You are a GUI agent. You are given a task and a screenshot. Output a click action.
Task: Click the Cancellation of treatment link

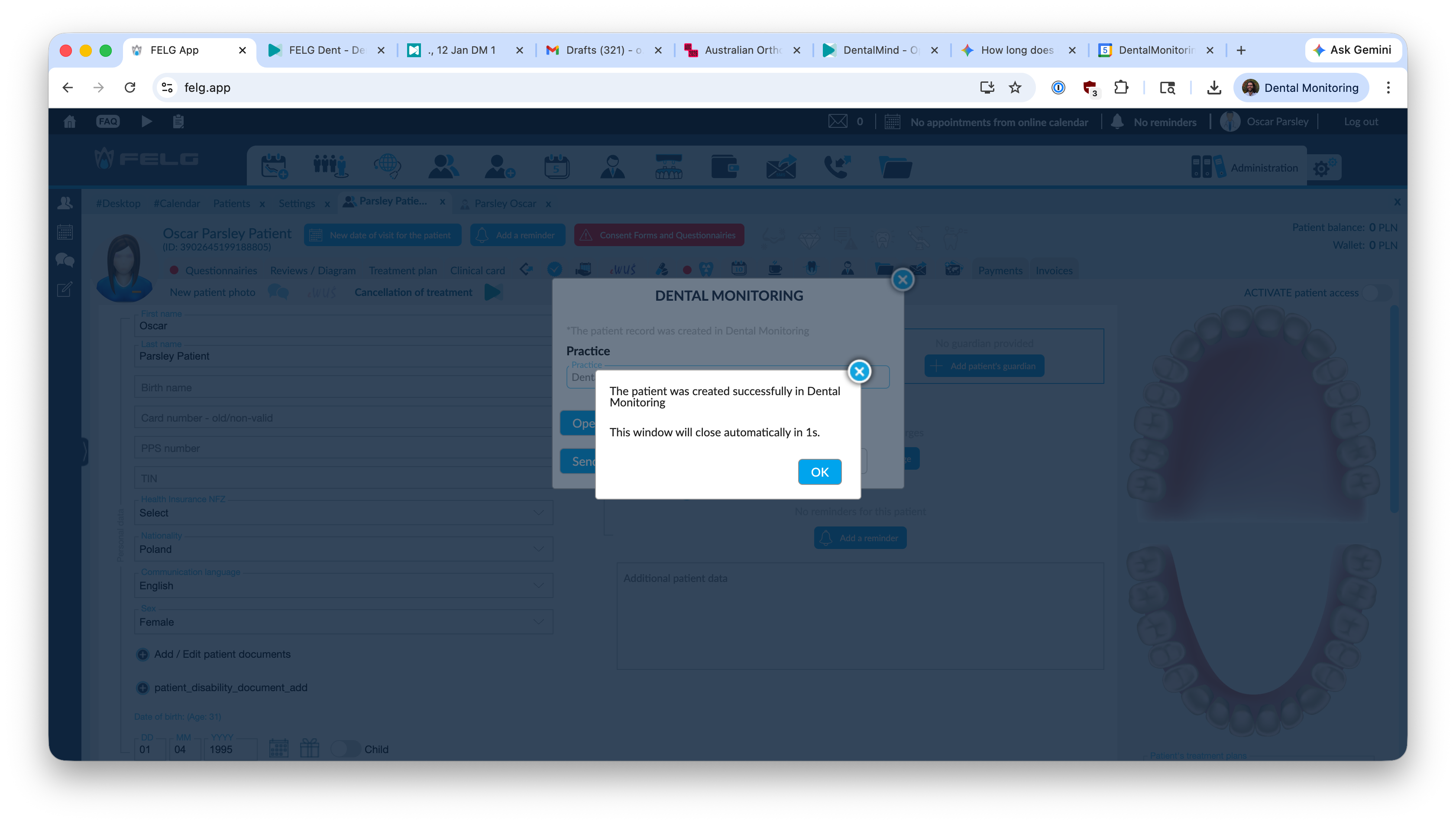coord(413,292)
